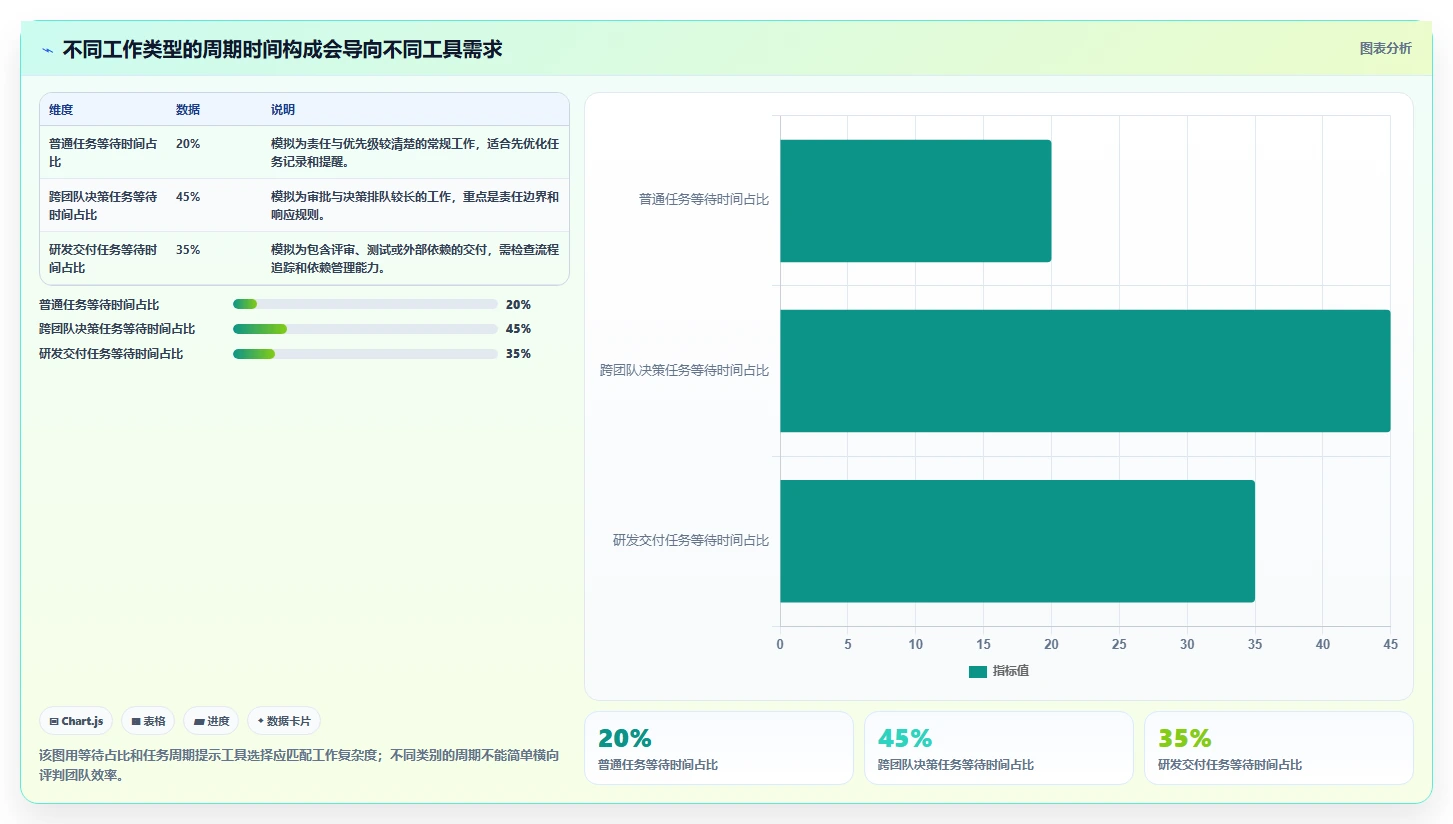Click the page title 不同工作类型的周期时间构成
This screenshot has height=824, width=1453.
282,50
